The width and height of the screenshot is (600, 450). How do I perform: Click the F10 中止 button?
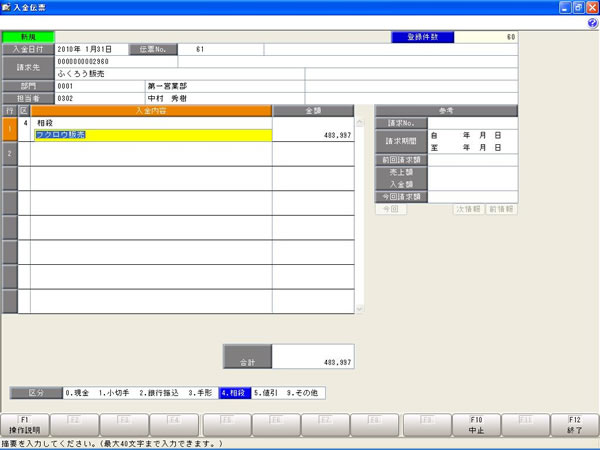pos(476,425)
